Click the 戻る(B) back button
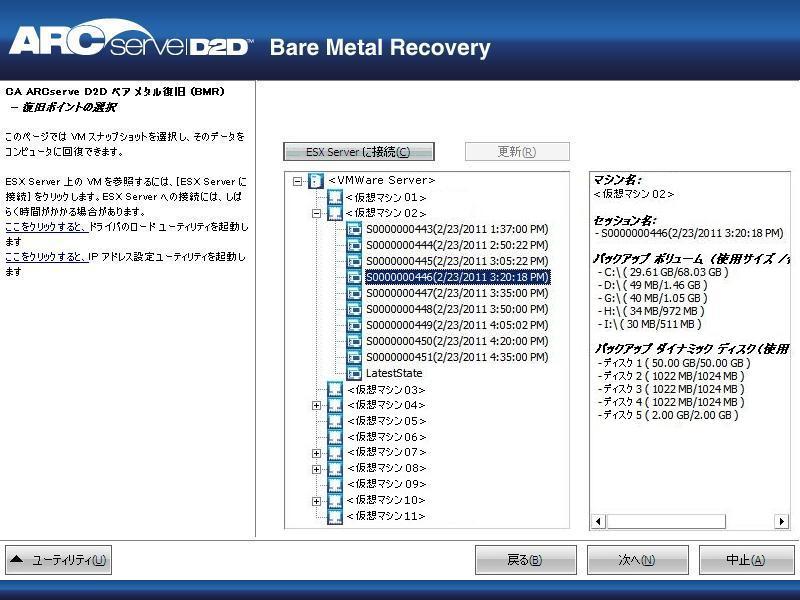 point(526,560)
